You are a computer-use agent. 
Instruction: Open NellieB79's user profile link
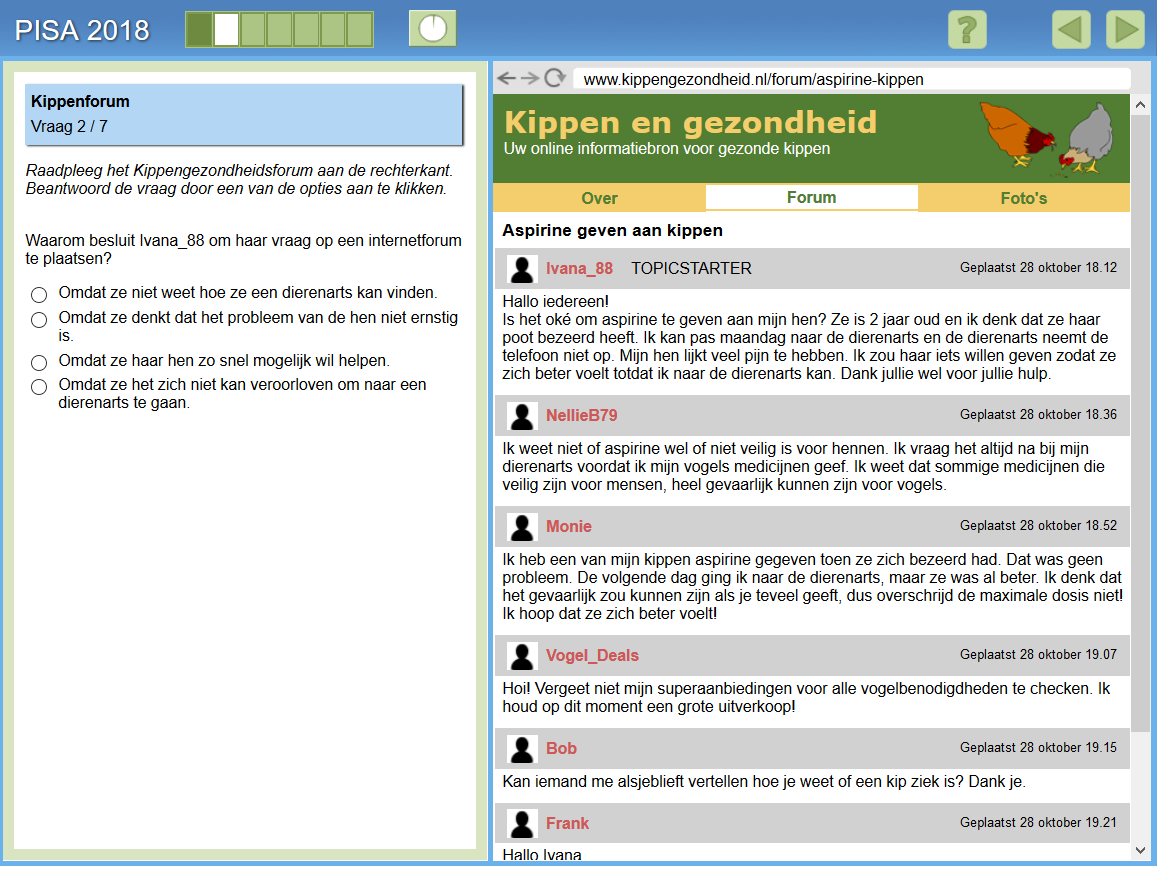point(581,415)
